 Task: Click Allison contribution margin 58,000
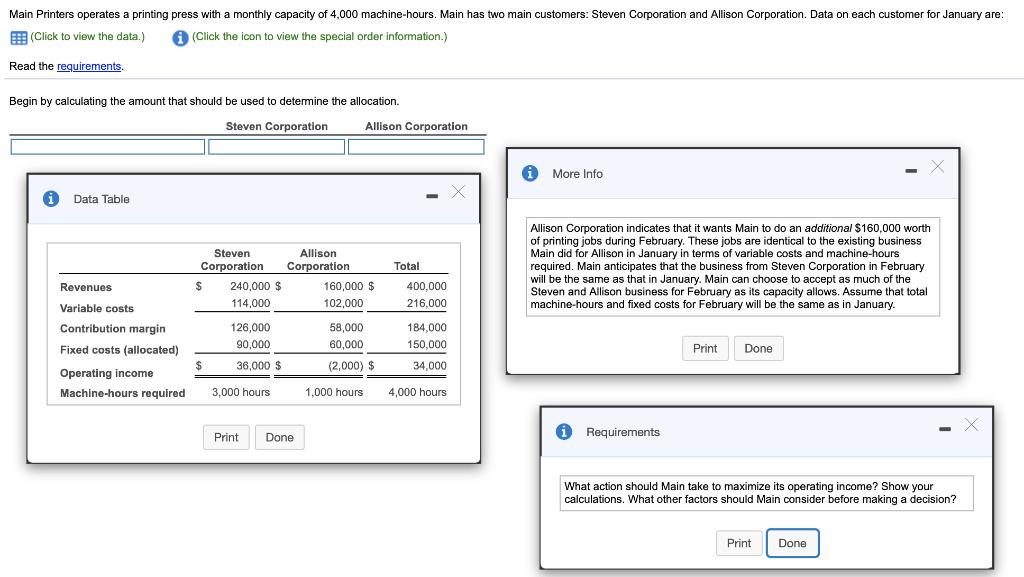[x=346, y=327]
